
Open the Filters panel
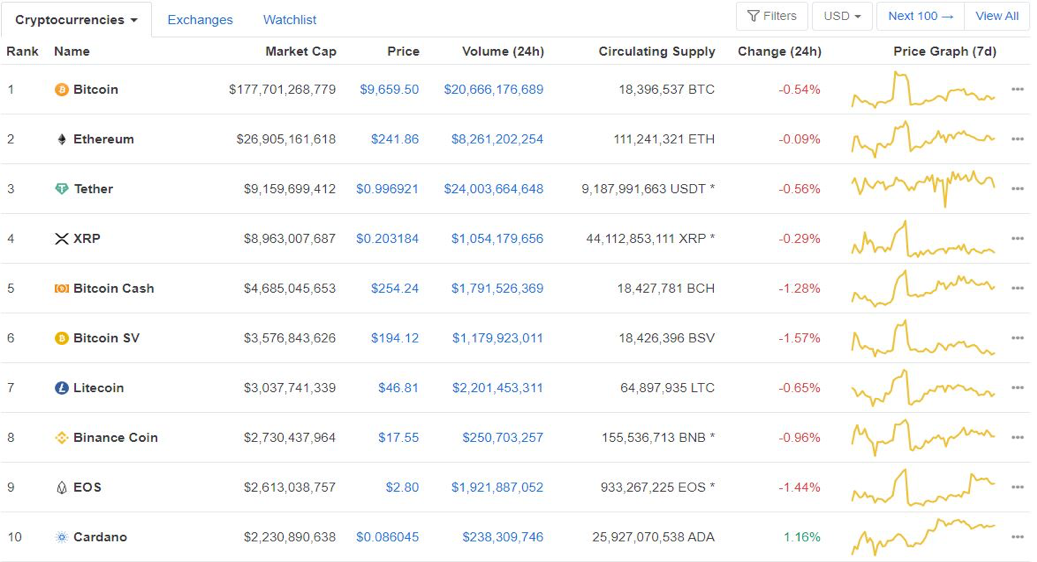tap(772, 16)
